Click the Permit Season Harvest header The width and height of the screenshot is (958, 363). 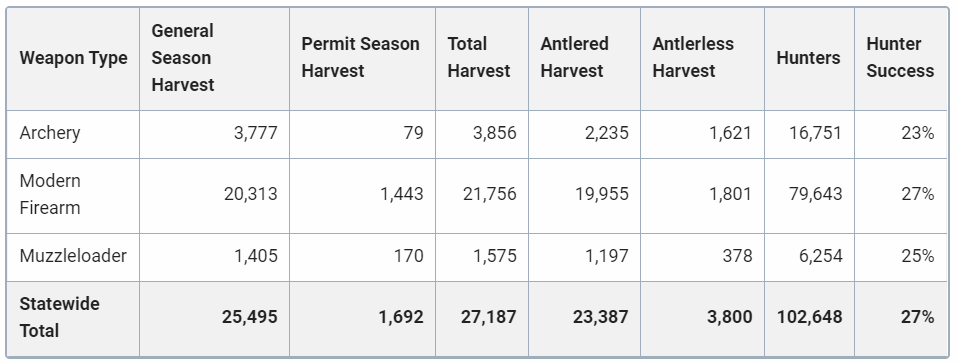pyautogui.click(x=360, y=57)
